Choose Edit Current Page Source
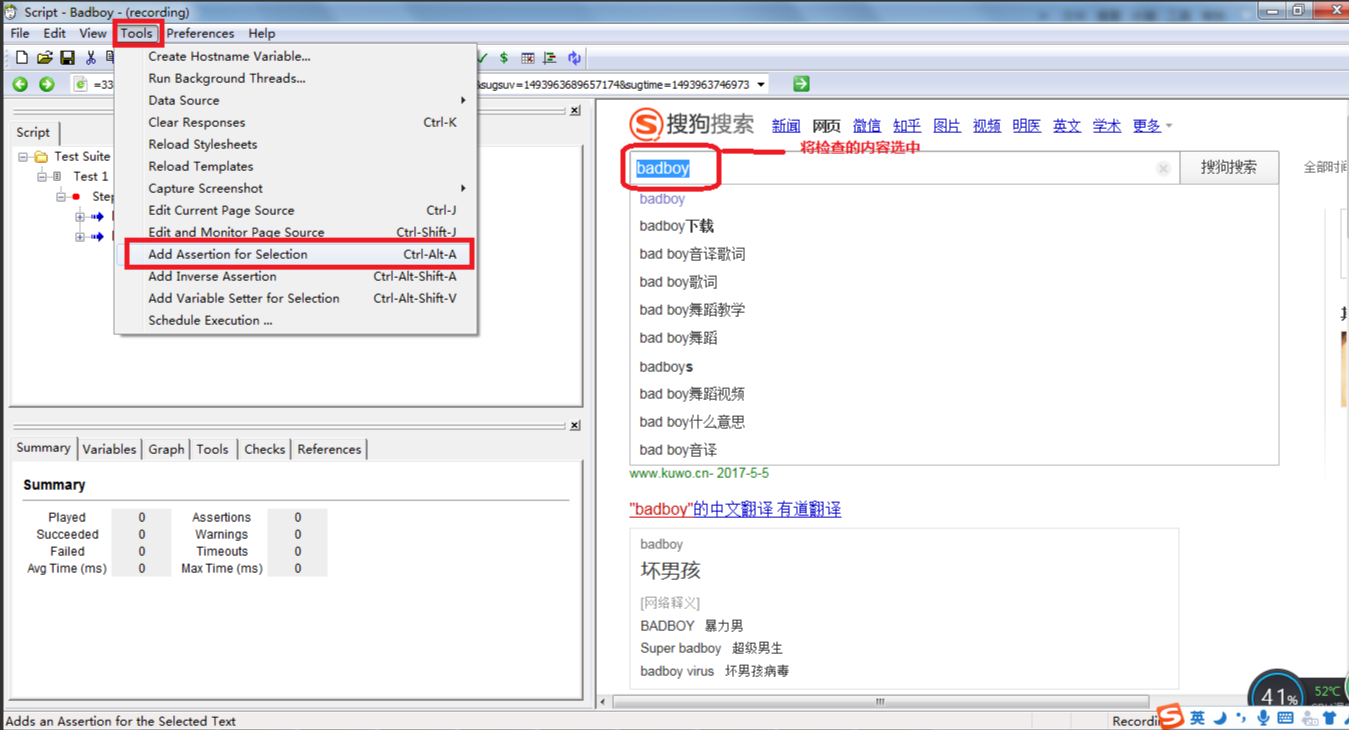Viewport: 1349px width, 730px height. pos(296,210)
